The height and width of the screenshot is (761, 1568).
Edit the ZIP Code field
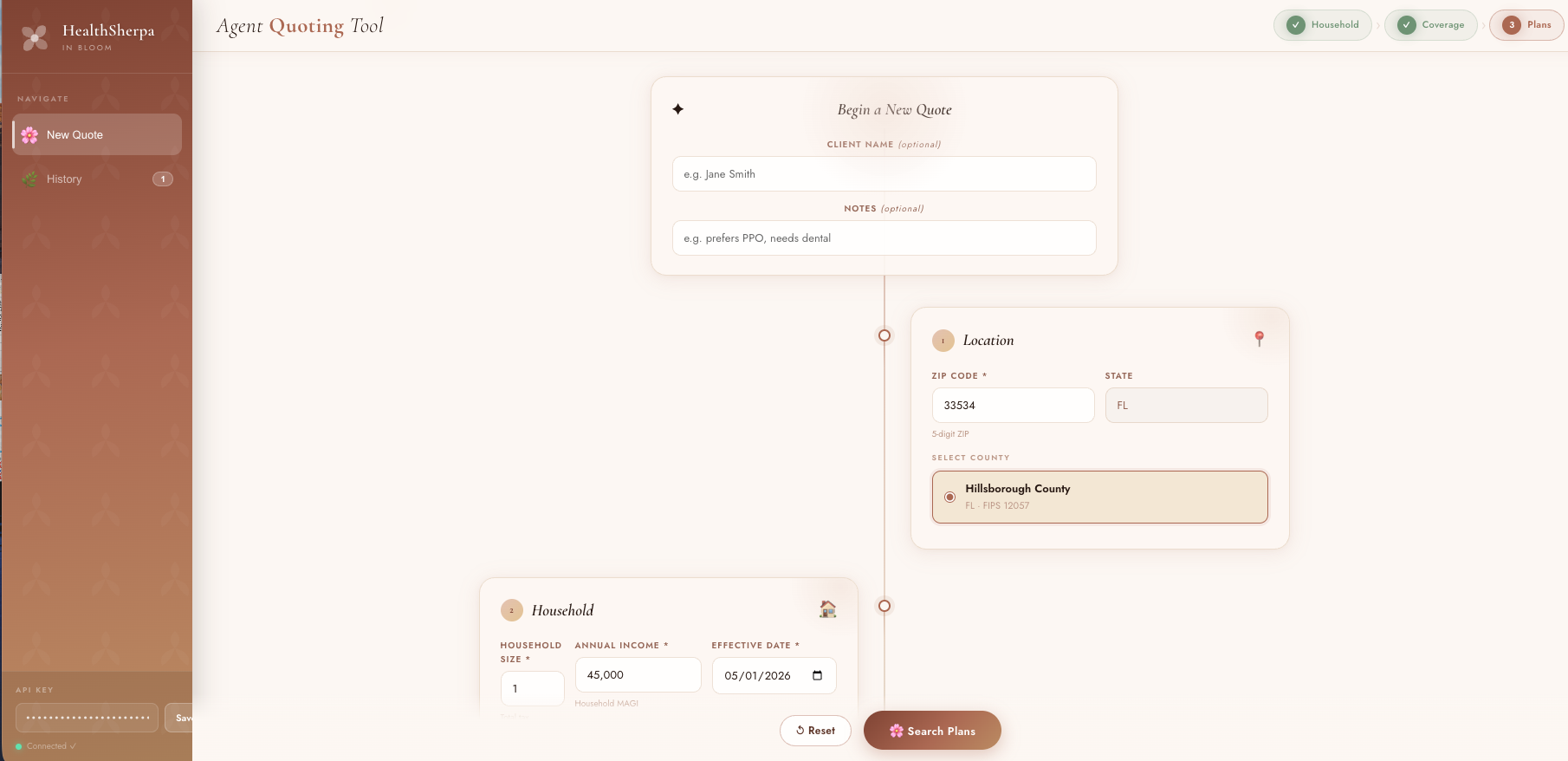point(1013,406)
